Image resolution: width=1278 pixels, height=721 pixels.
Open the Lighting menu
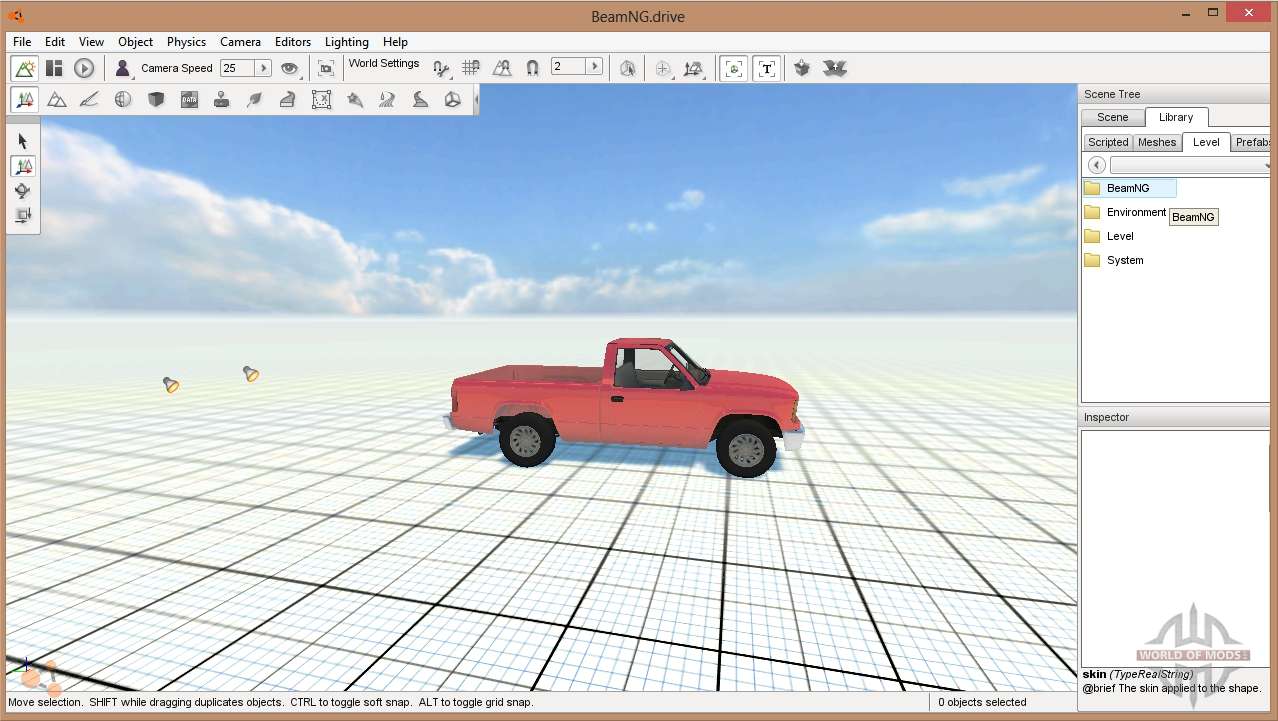(347, 42)
